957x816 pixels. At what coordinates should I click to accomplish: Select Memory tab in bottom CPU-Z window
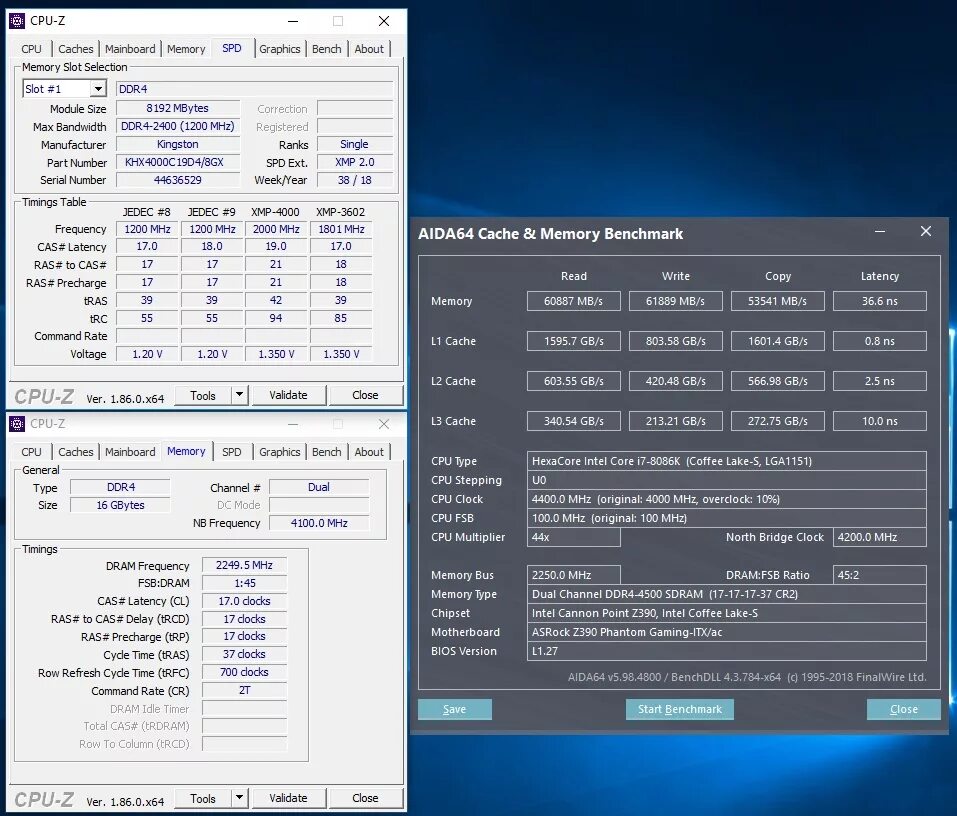click(x=186, y=451)
